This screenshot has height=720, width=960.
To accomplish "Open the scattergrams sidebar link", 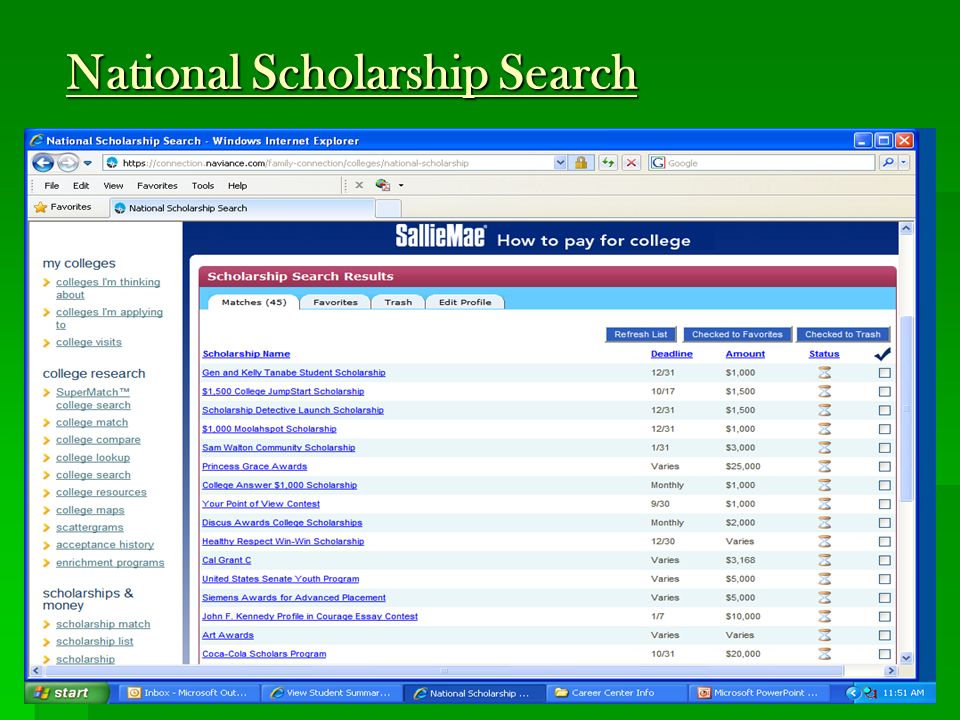I will pyautogui.click(x=89, y=527).
